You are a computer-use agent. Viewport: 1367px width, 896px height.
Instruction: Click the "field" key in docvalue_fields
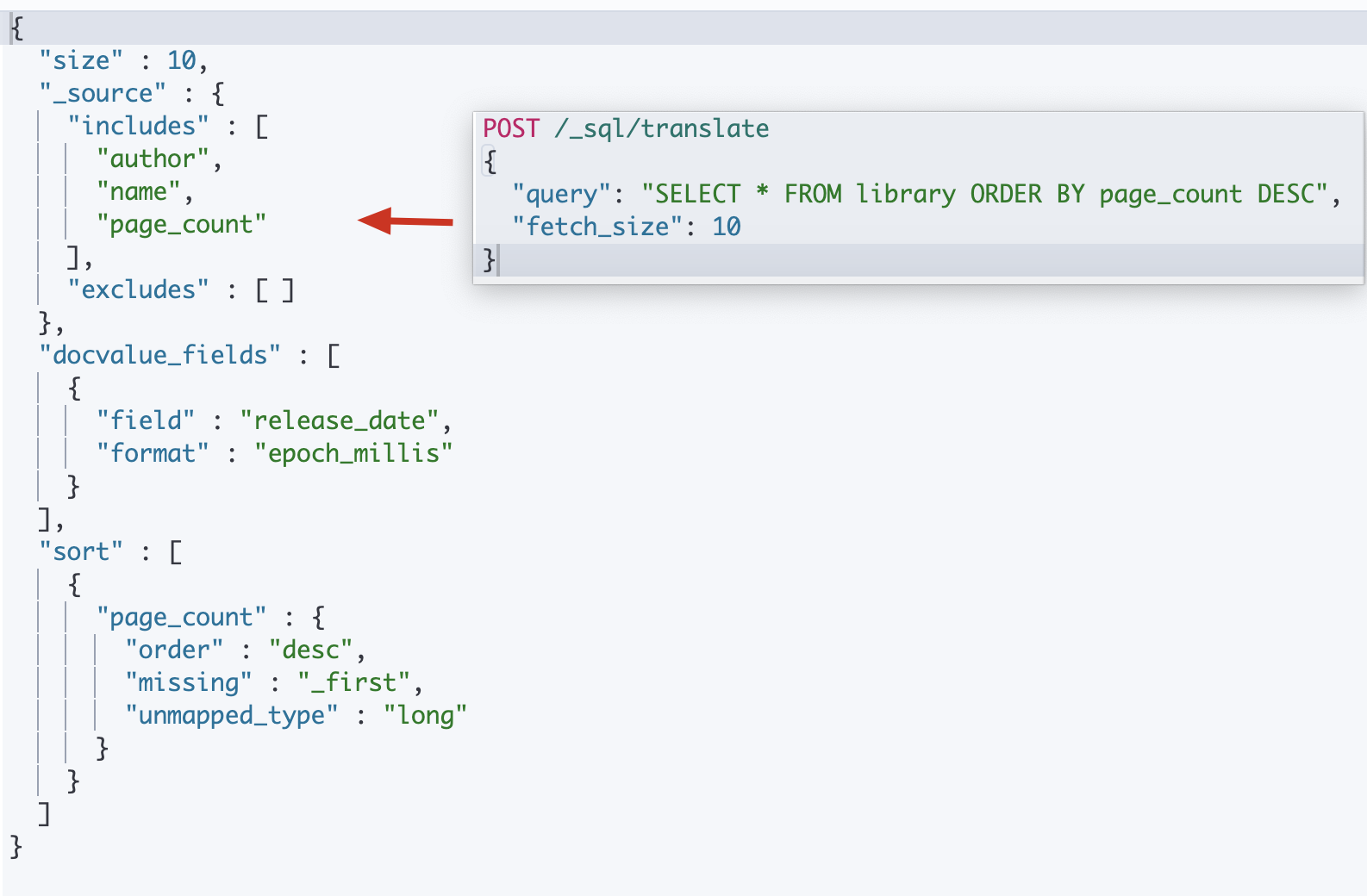click(x=146, y=420)
